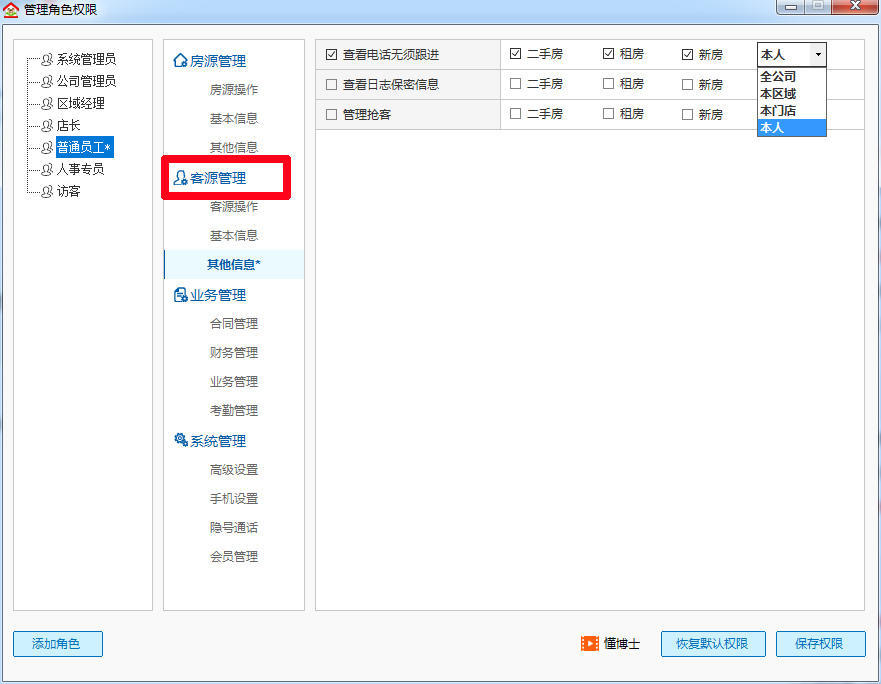881x684 pixels.
Task: Click the 房源管理 house icon
Action: coord(178,61)
